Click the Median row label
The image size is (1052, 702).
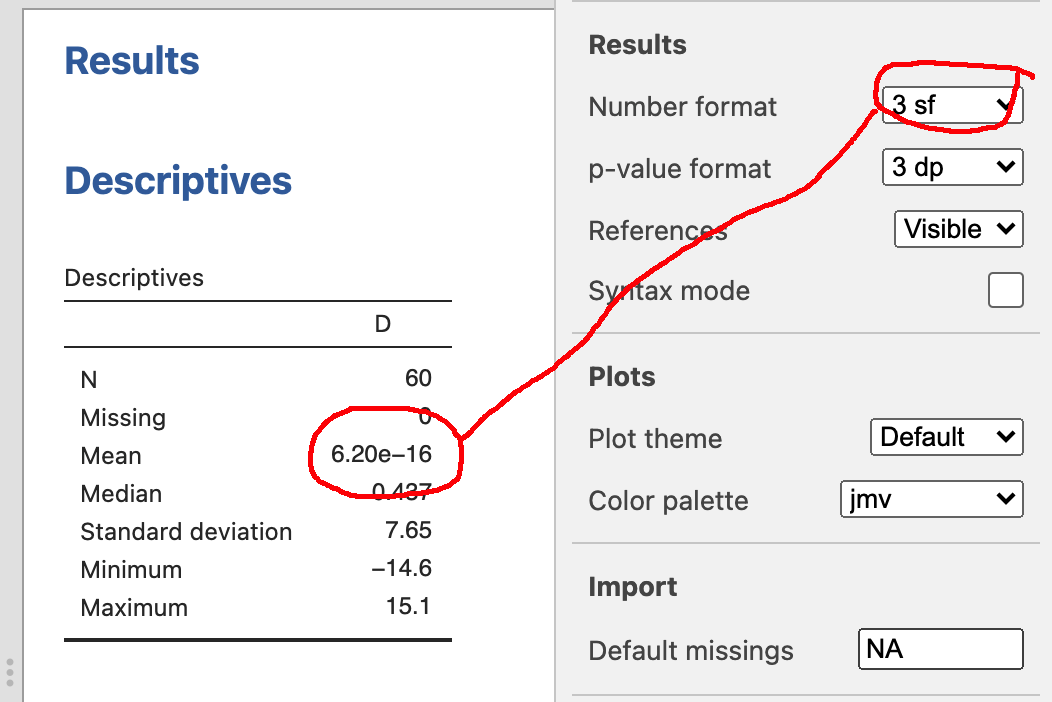click(x=121, y=494)
